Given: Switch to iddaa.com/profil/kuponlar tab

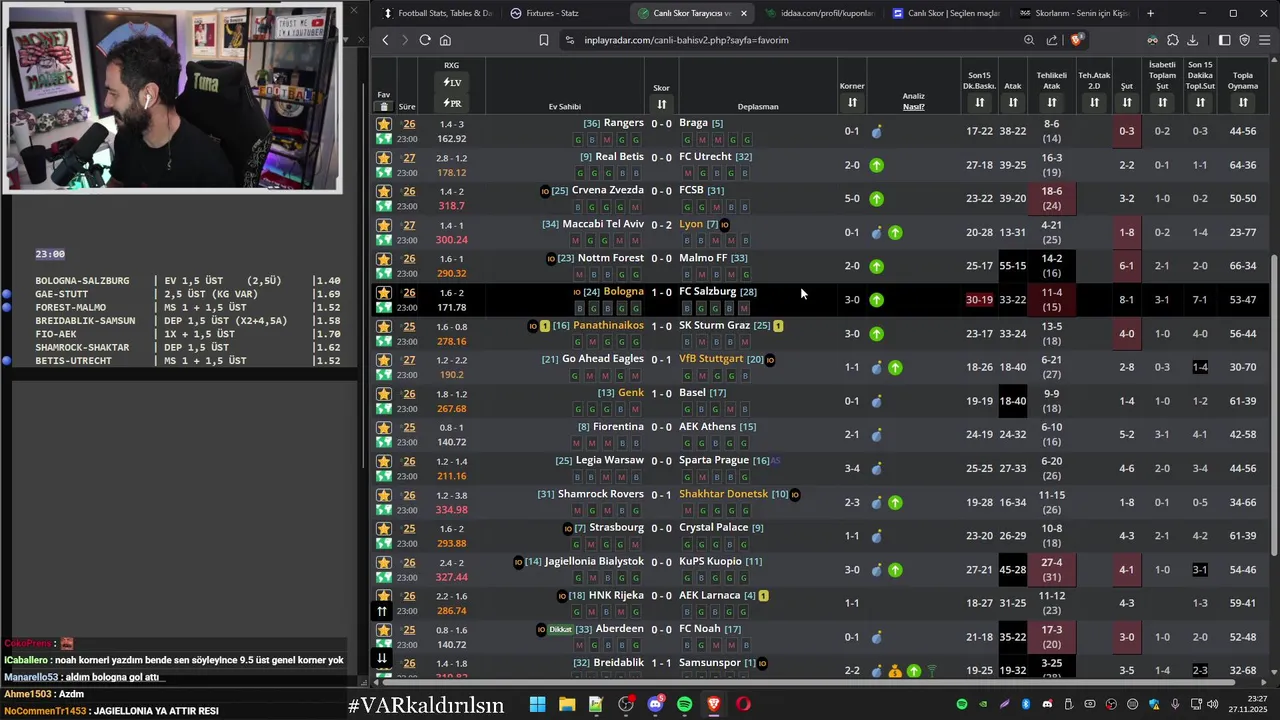Looking at the screenshot, I should [818, 13].
